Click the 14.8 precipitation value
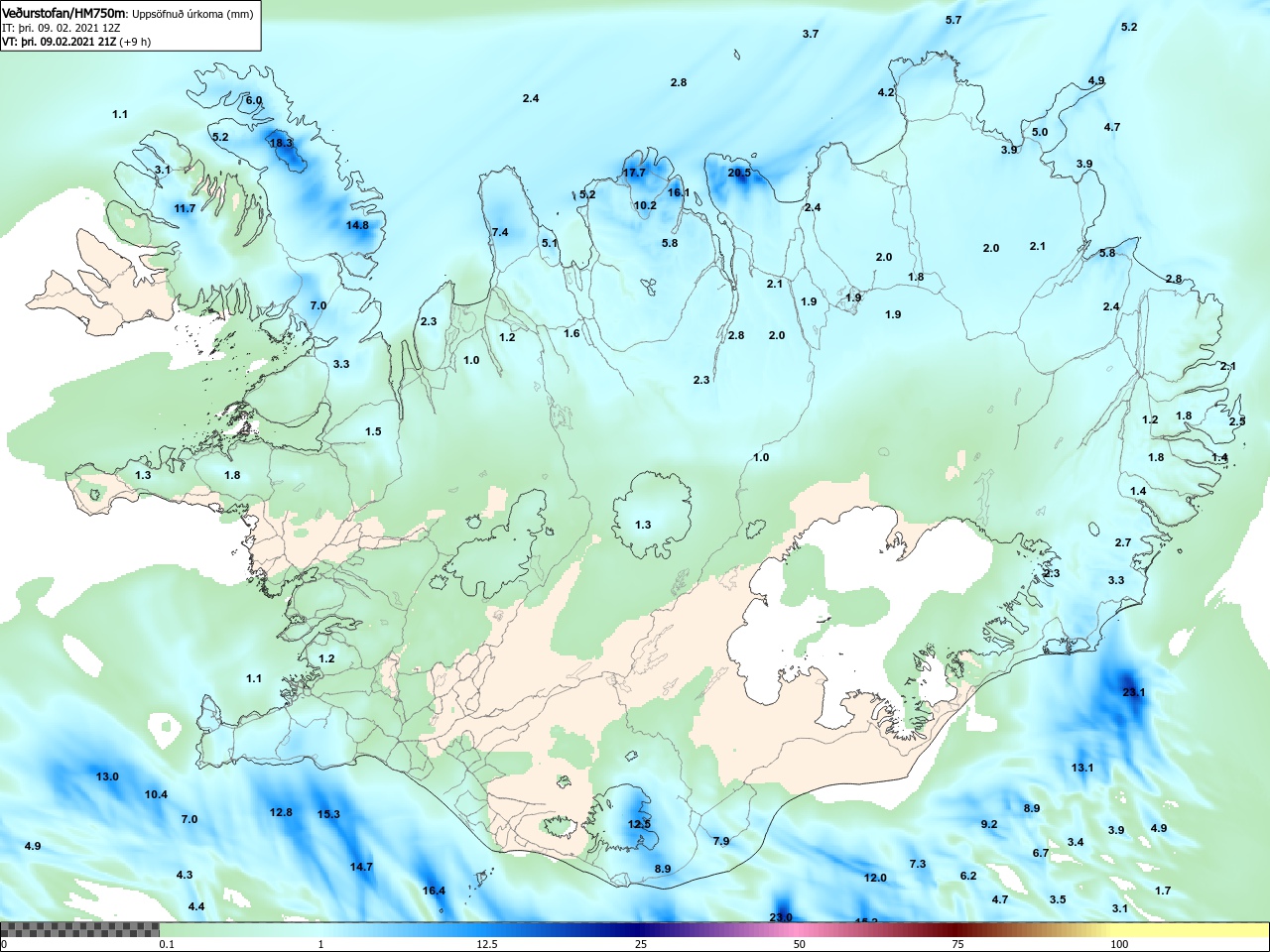Viewport: 1270px width, 952px height. click(x=357, y=225)
